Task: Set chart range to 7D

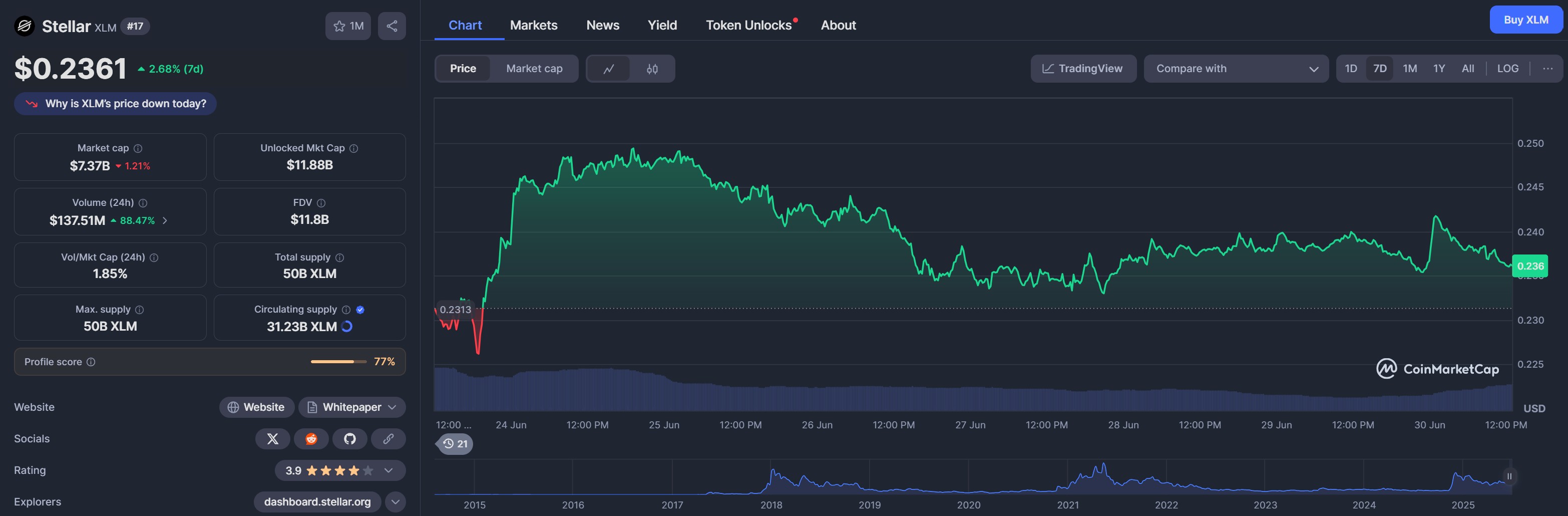Action: point(1380,69)
